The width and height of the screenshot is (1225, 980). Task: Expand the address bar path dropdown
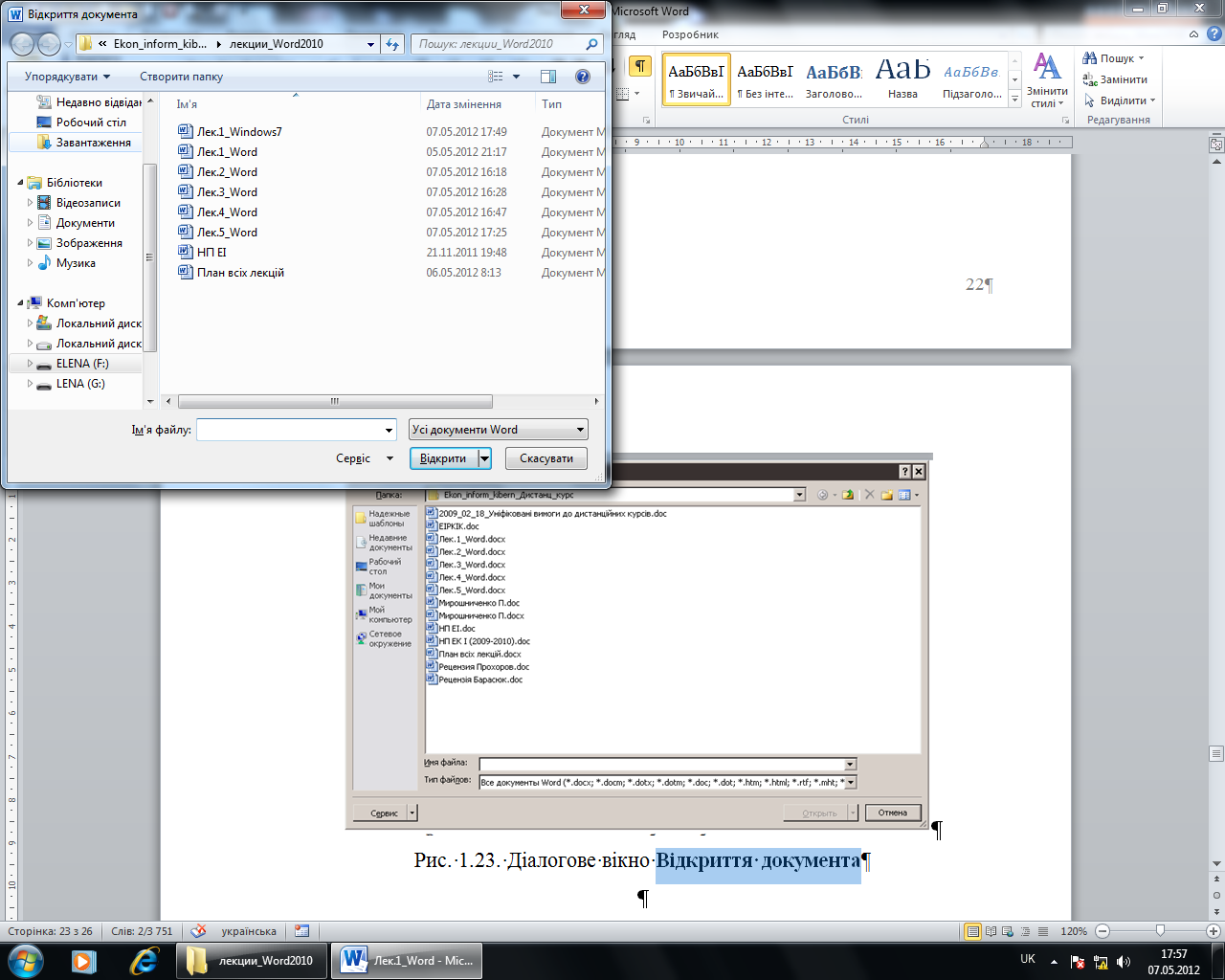coord(371,44)
